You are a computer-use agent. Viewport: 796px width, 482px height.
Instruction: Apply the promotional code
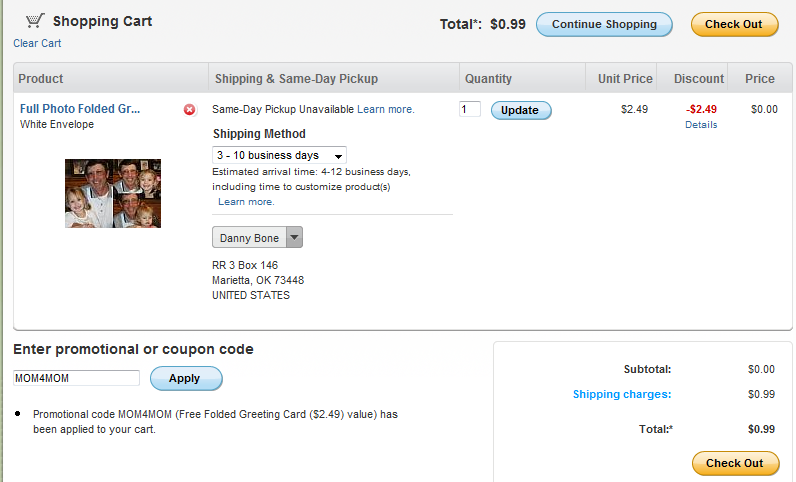185,379
